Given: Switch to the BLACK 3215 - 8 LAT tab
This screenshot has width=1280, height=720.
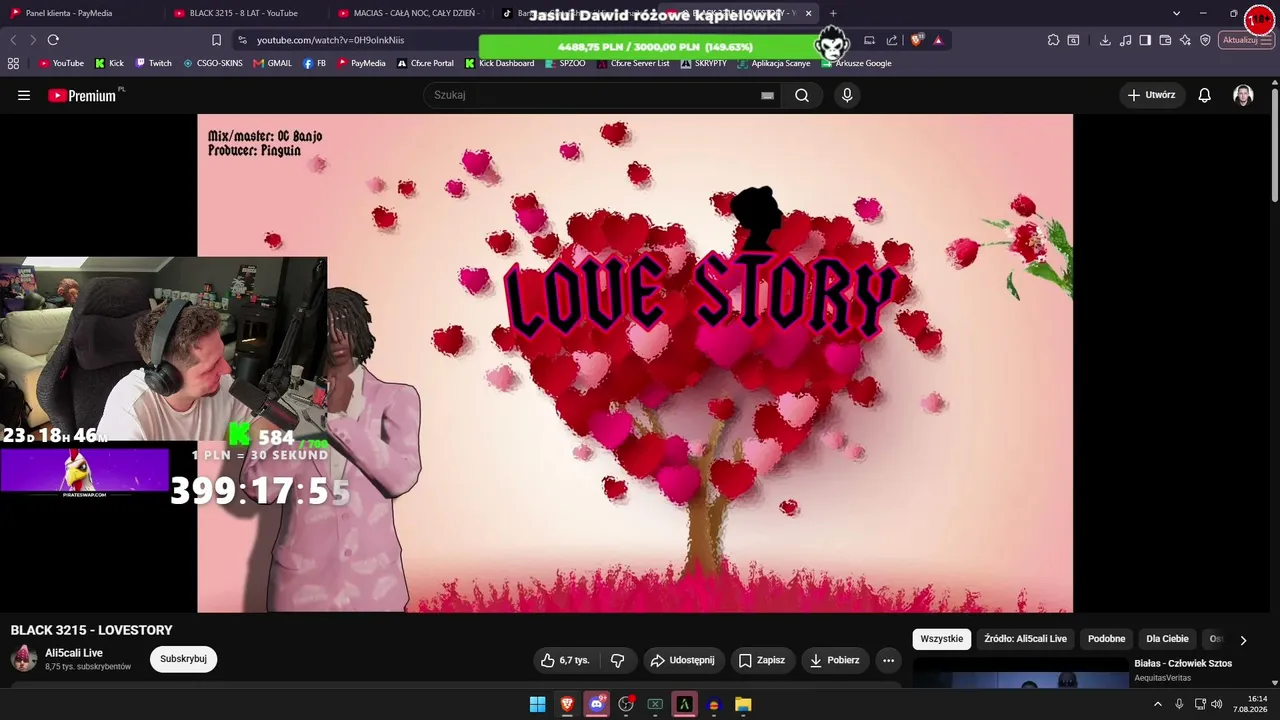Looking at the screenshot, I should coord(245,13).
